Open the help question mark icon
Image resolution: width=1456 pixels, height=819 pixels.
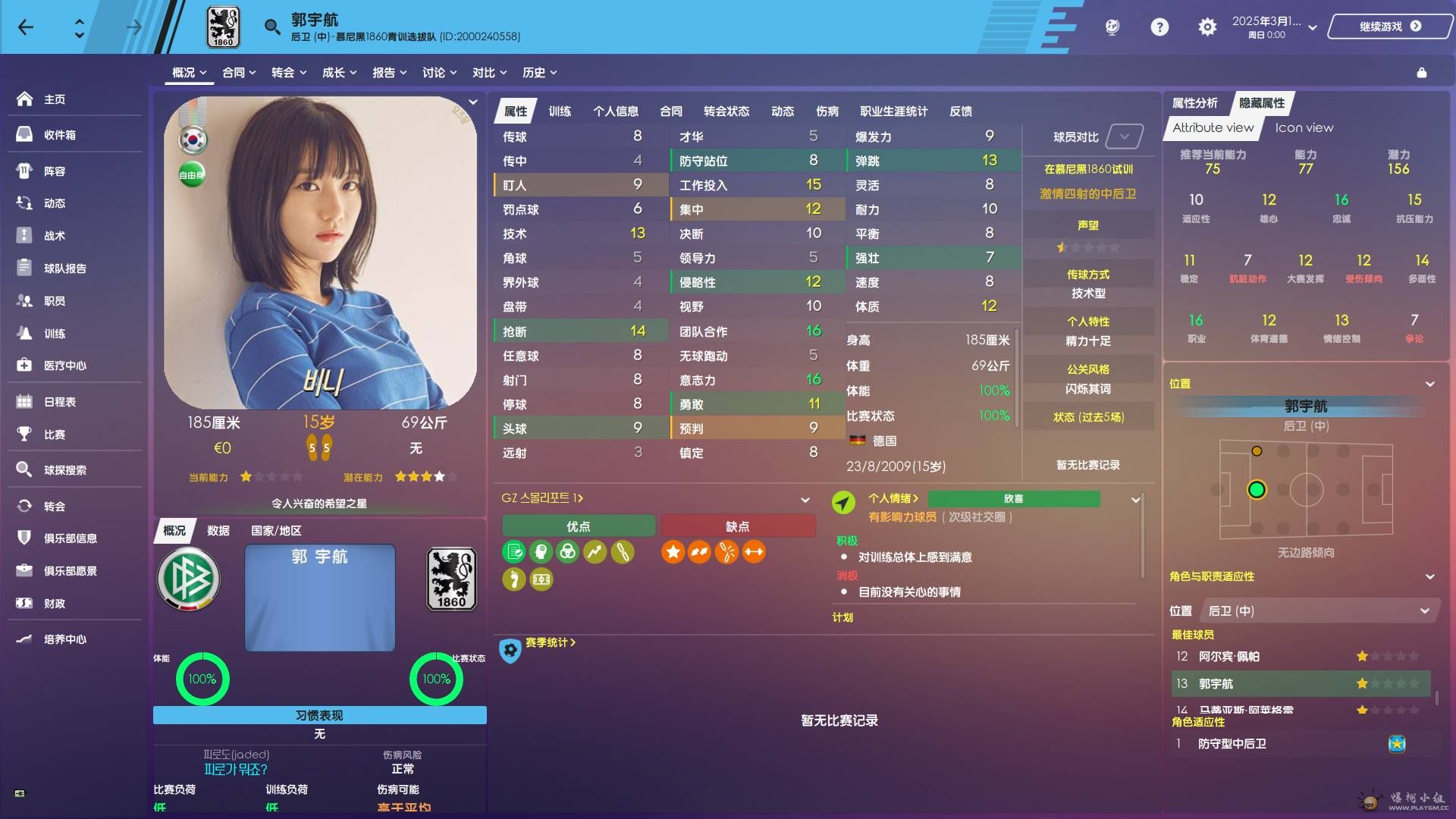click(1159, 27)
